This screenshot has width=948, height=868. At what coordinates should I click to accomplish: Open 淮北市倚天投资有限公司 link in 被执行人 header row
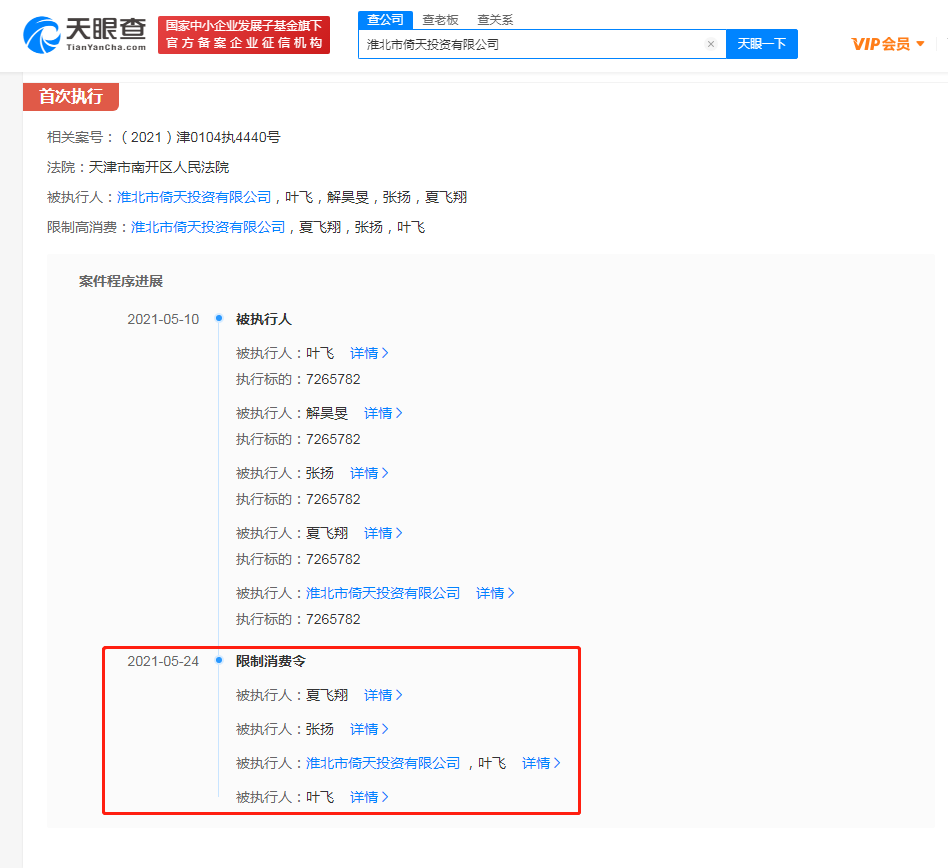pyautogui.click(x=194, y=197)
